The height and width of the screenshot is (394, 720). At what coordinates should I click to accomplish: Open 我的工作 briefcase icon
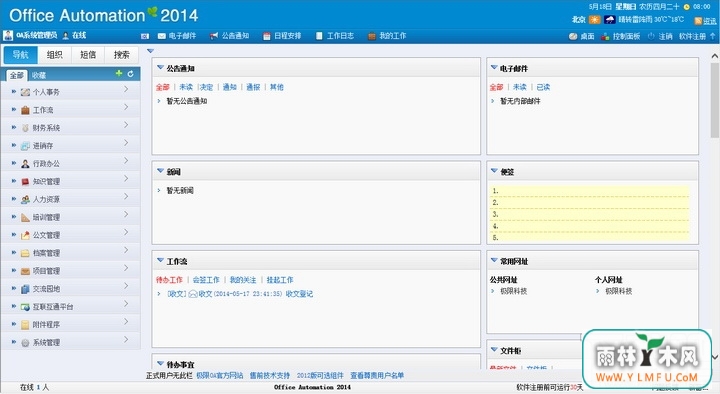pyautogui.click(x=371, y=36)
